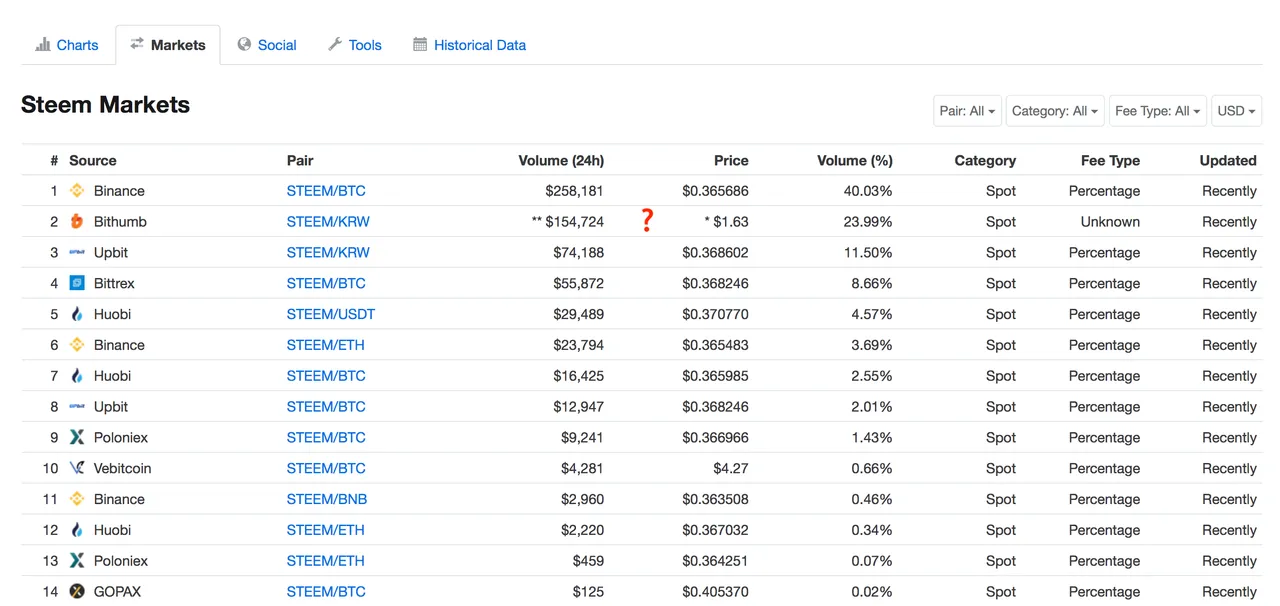
Task: Open Bittrex STEEM/BTC pair link
Action: tap(326, 284)
